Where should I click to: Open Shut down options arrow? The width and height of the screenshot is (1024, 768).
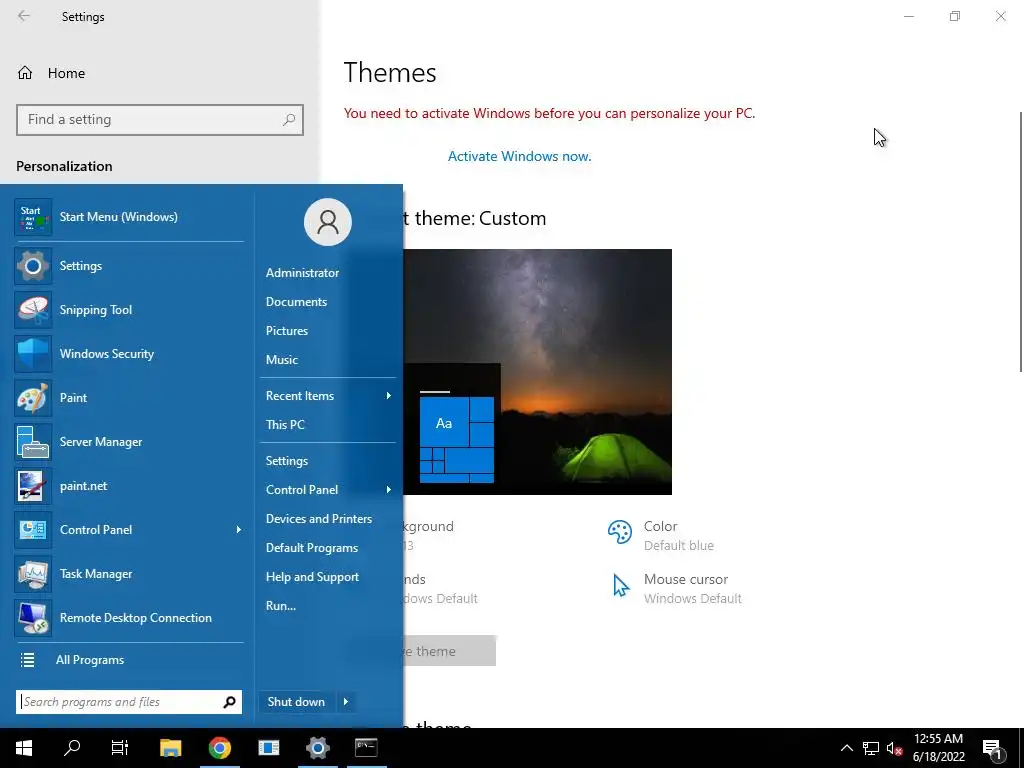346,702
